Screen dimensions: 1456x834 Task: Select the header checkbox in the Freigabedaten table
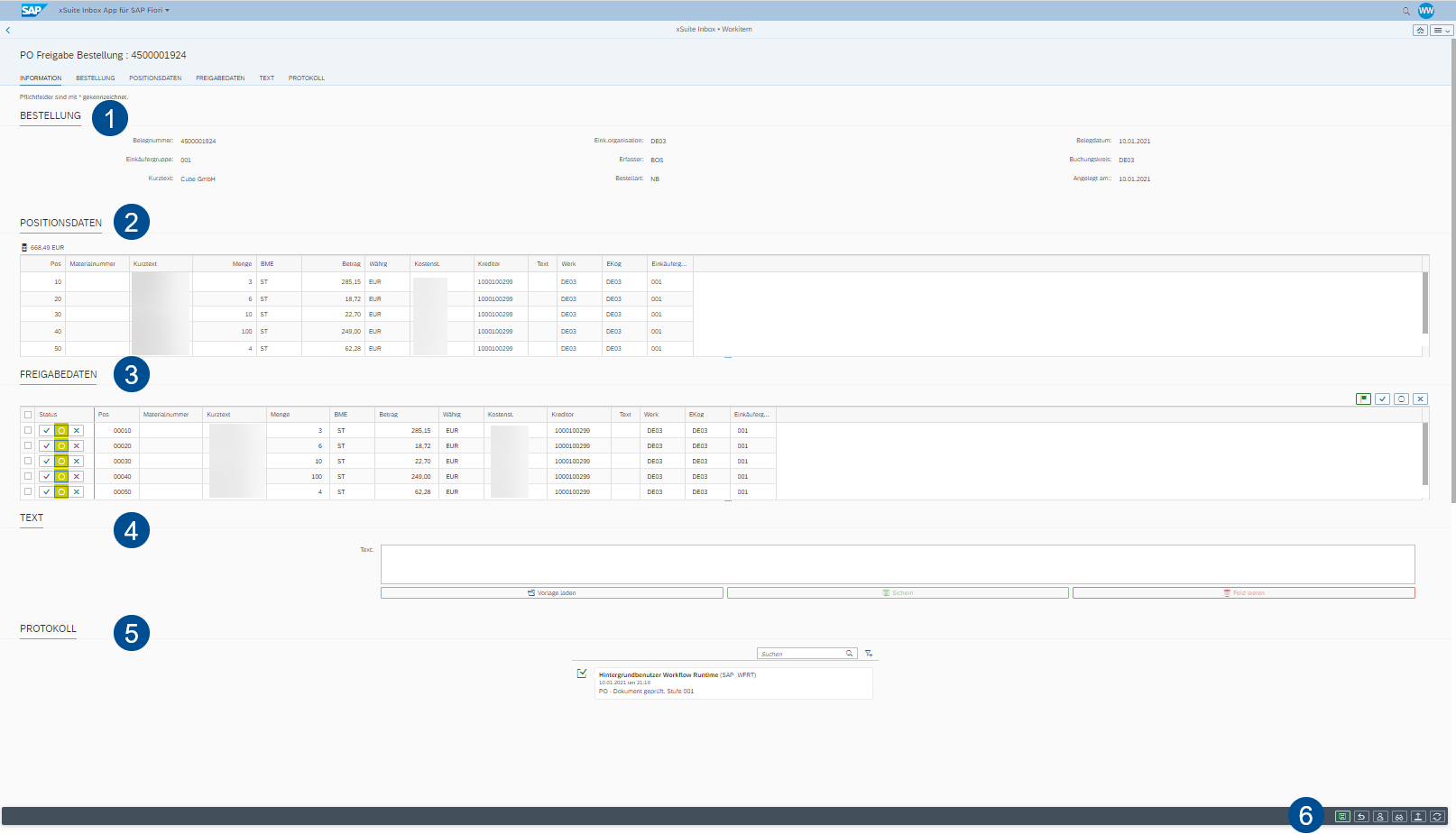[27, 414]
